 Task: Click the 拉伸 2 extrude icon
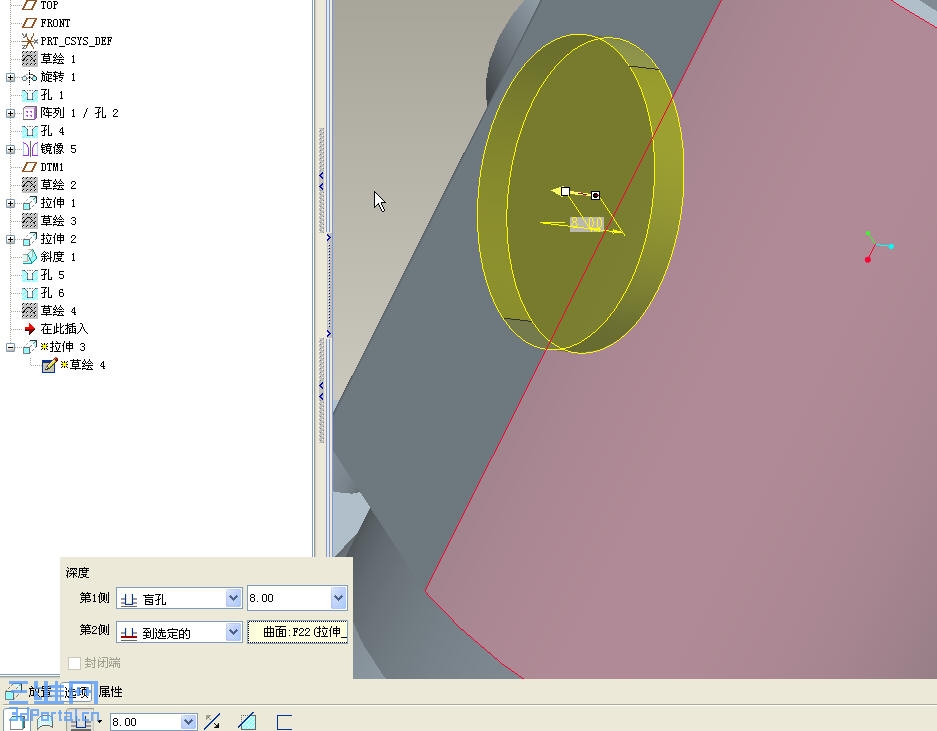[29, 239]
